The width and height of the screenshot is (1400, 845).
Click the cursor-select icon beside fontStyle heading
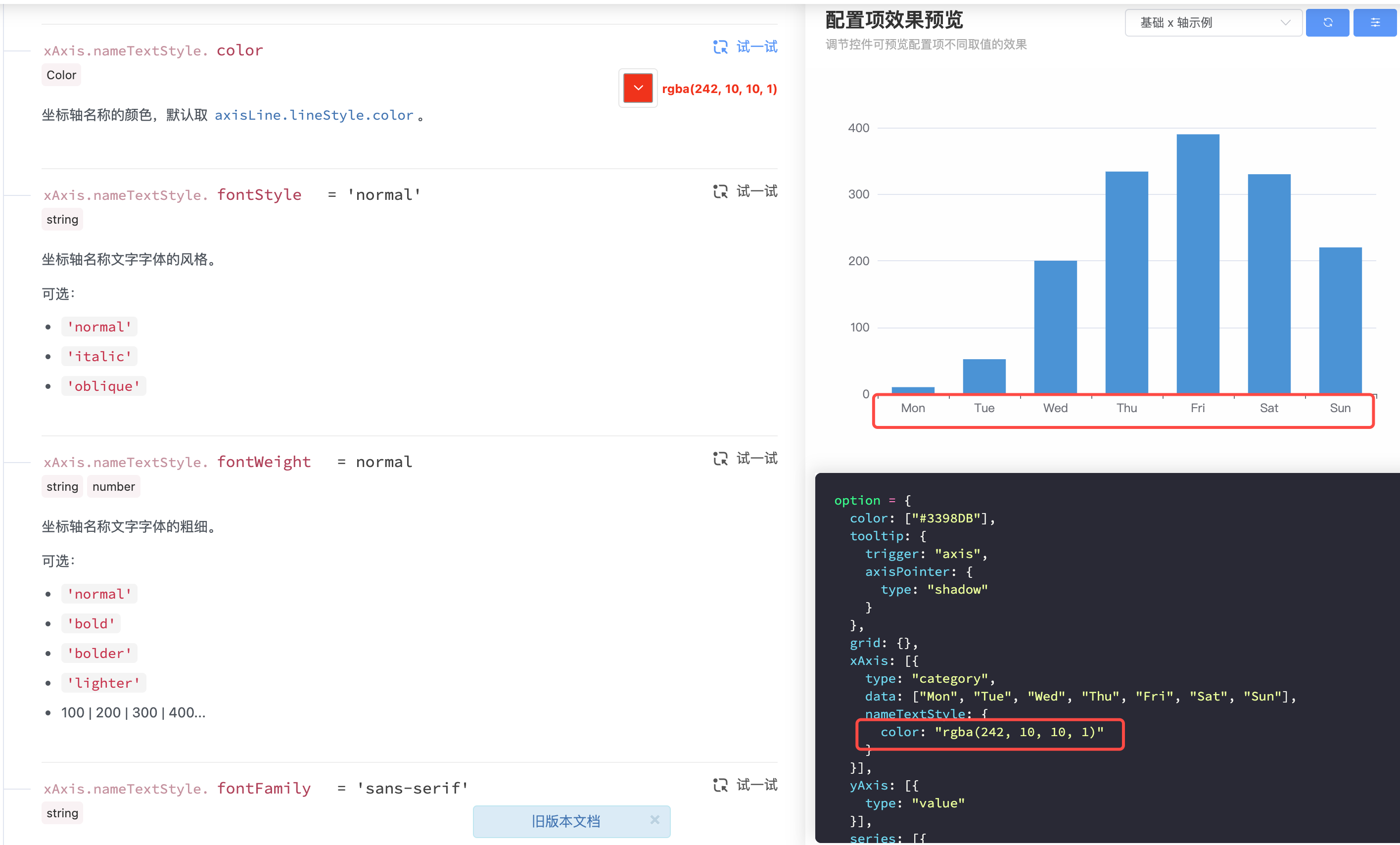pos(719,191)
